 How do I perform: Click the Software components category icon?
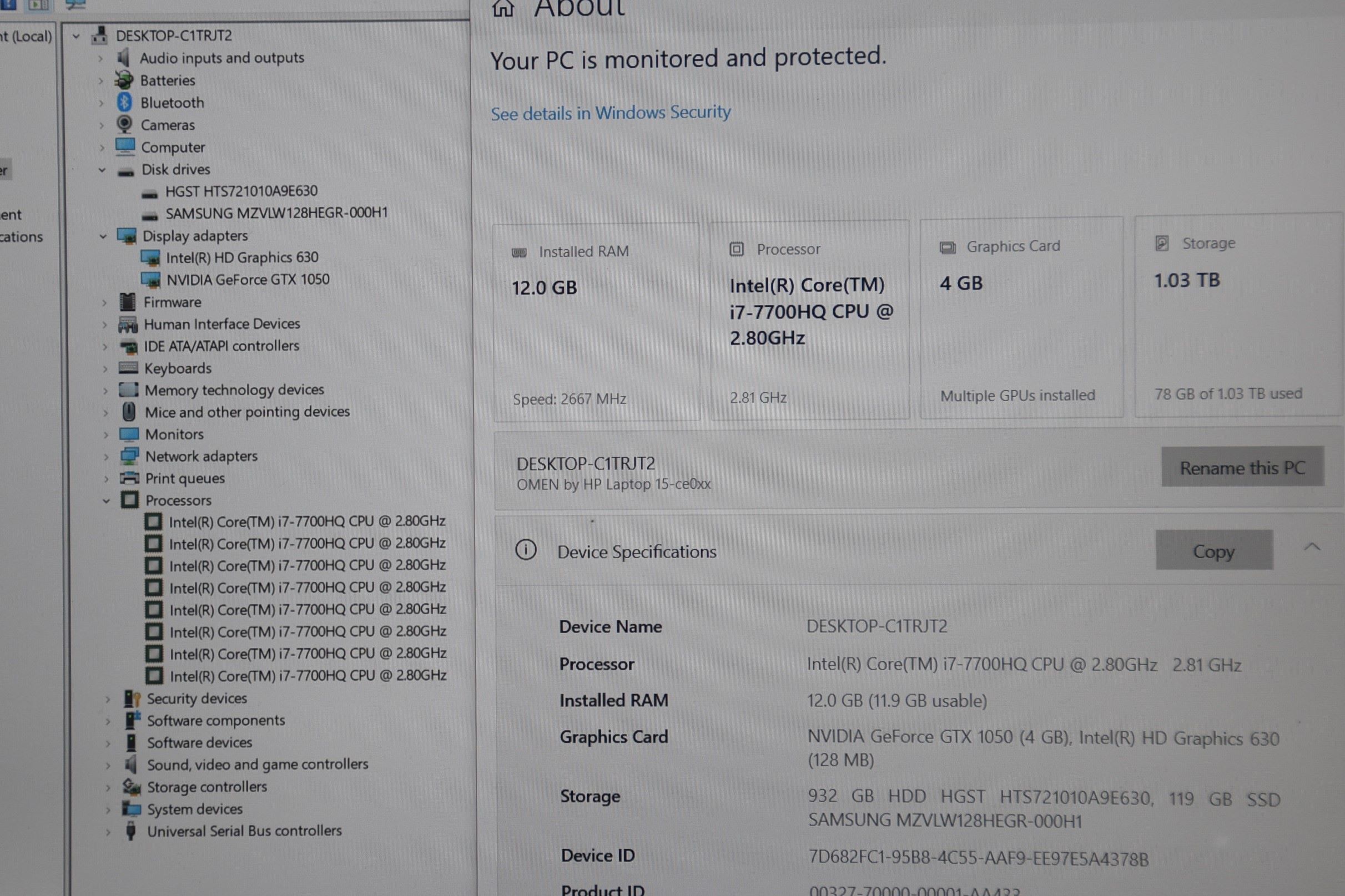[x=133, y=720]
